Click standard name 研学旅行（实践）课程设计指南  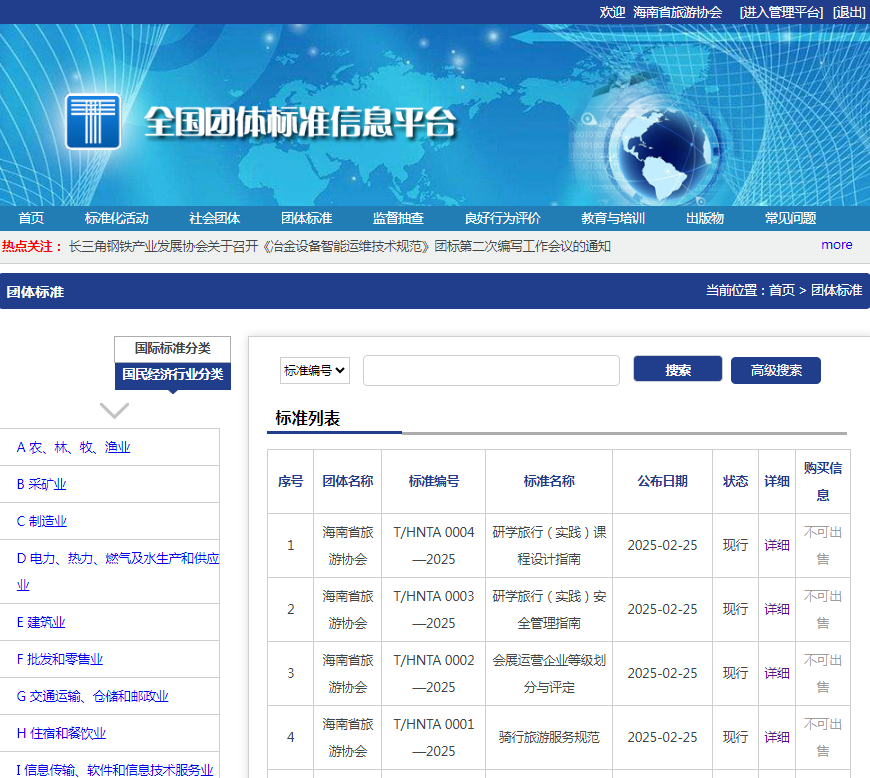click(x=549, y=545)
